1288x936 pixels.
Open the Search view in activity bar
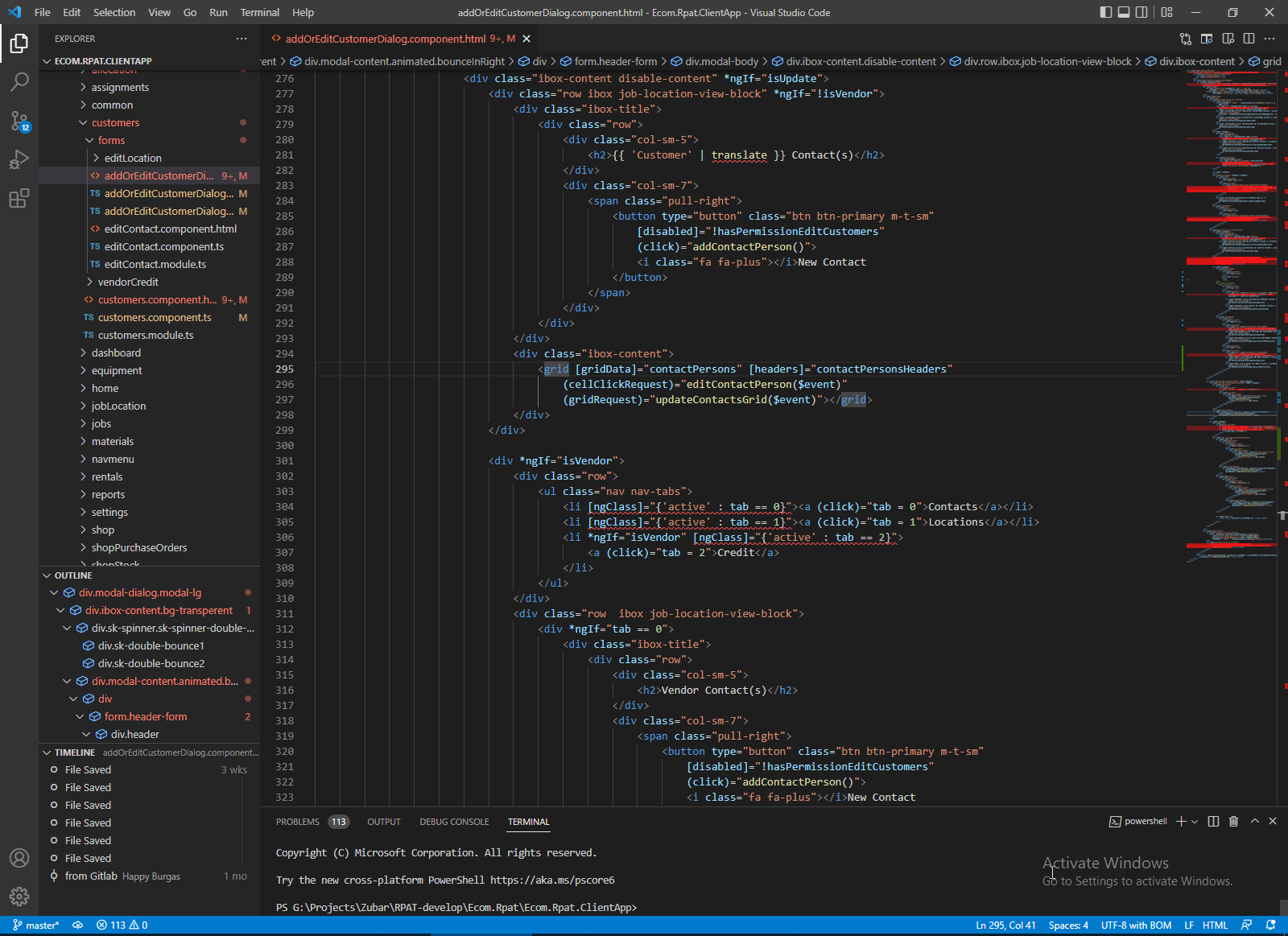pyautogui.click(x=19, y=81)
